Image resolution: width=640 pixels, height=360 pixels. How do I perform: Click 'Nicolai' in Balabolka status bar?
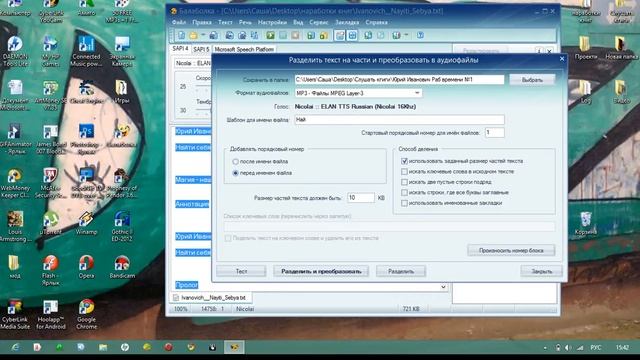[x=245, y=309]
